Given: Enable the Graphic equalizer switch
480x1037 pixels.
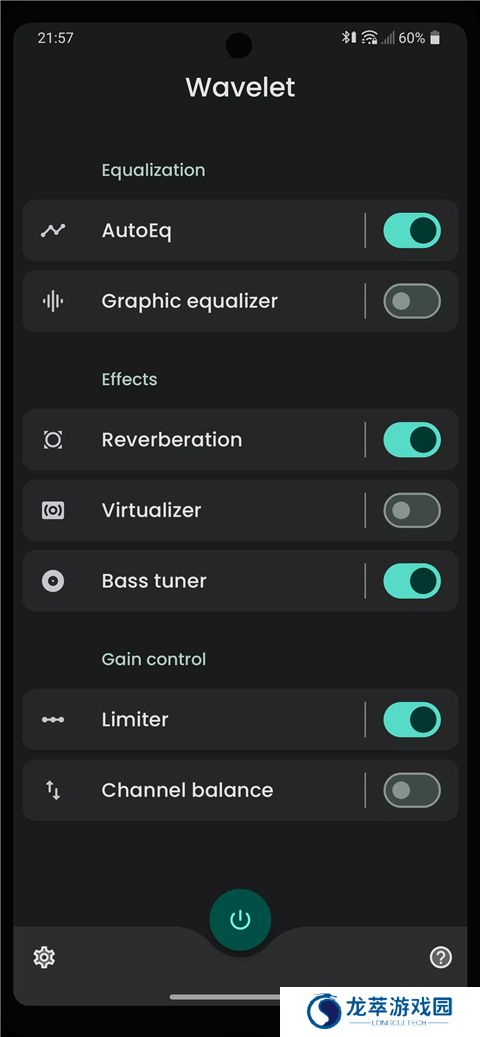Looking at the screenshot, I should tap(412, 301).
